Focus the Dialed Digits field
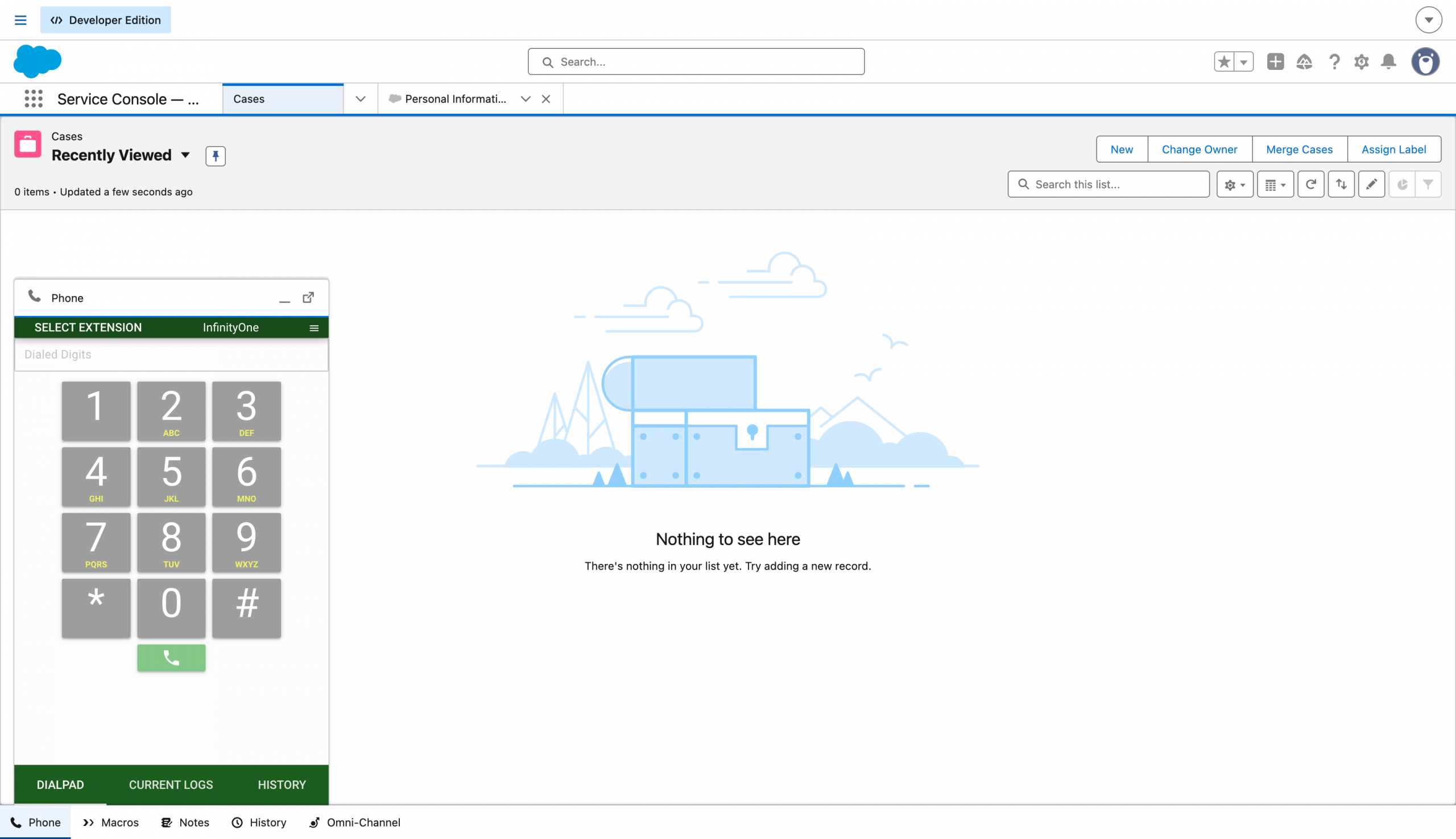Viewport: 1456px width, 839px height. 171,354
